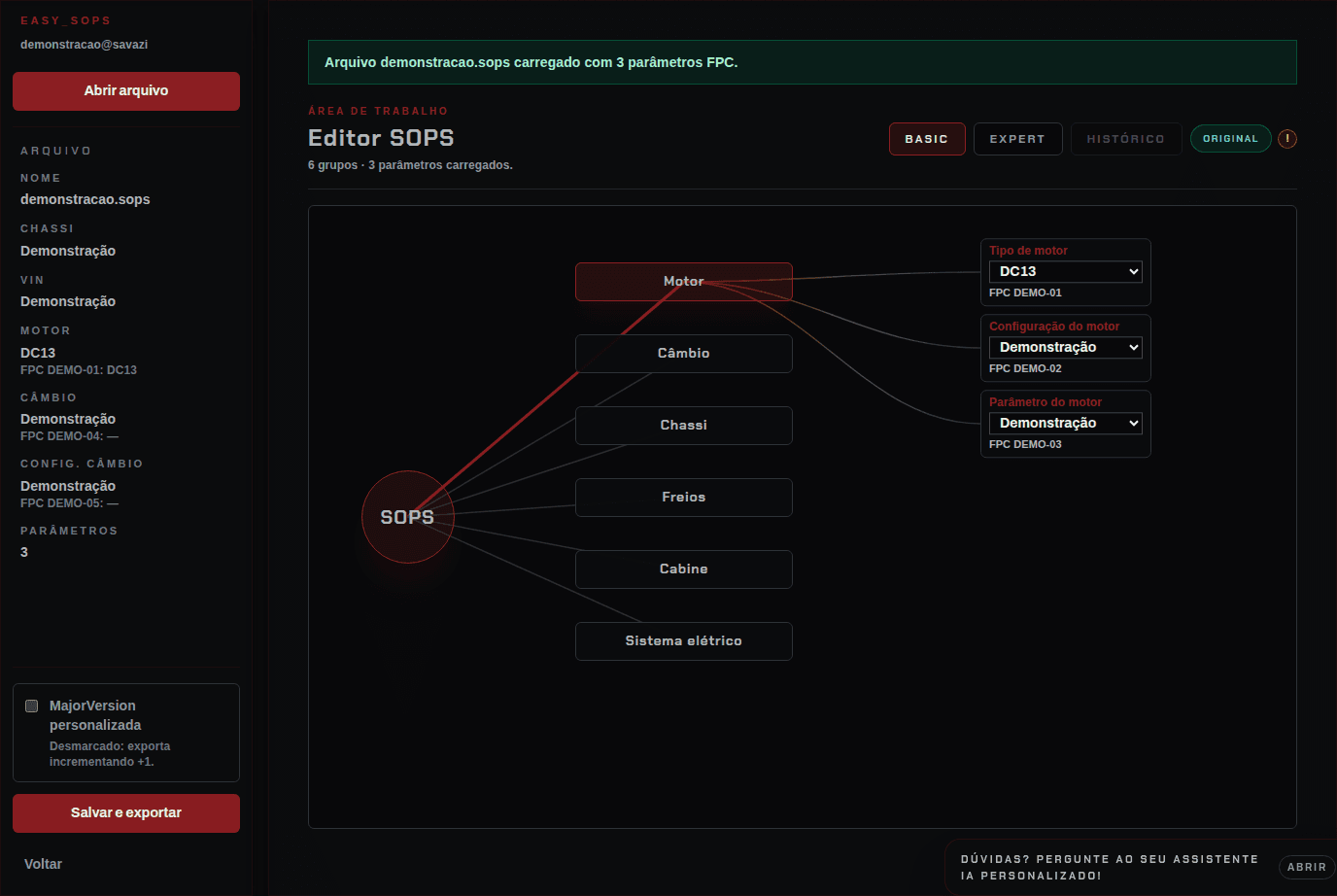Open the assistant with ABRIR button

point(1307,867)
